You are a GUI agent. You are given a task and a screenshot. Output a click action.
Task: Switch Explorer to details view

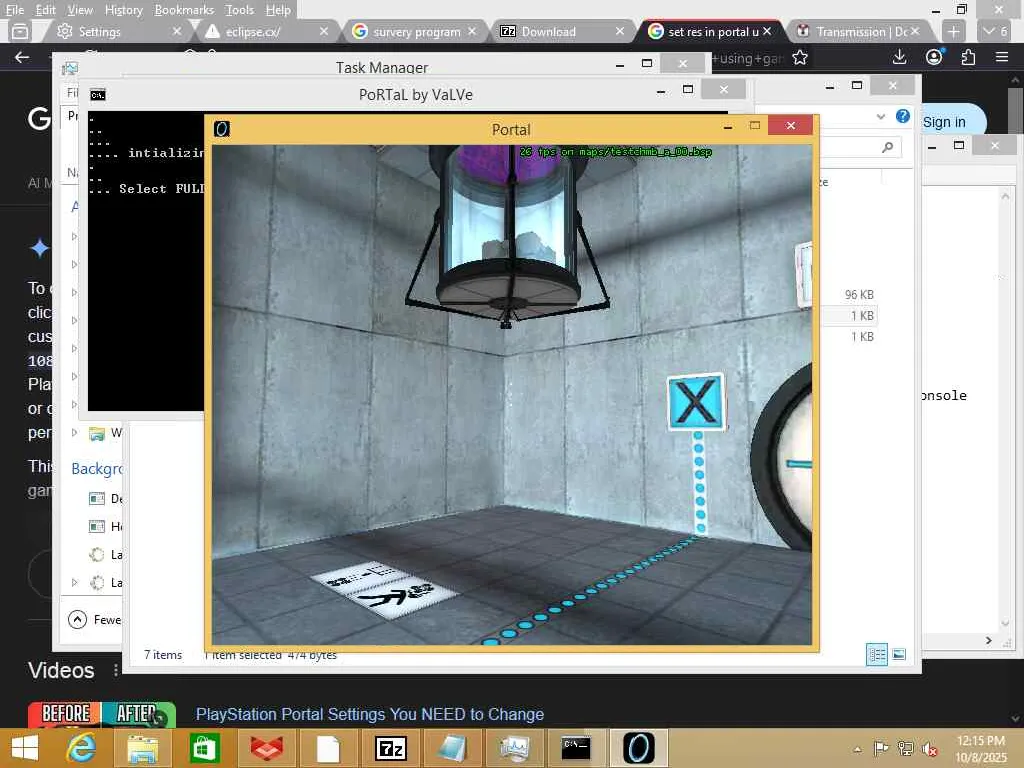tap(876, 654)
